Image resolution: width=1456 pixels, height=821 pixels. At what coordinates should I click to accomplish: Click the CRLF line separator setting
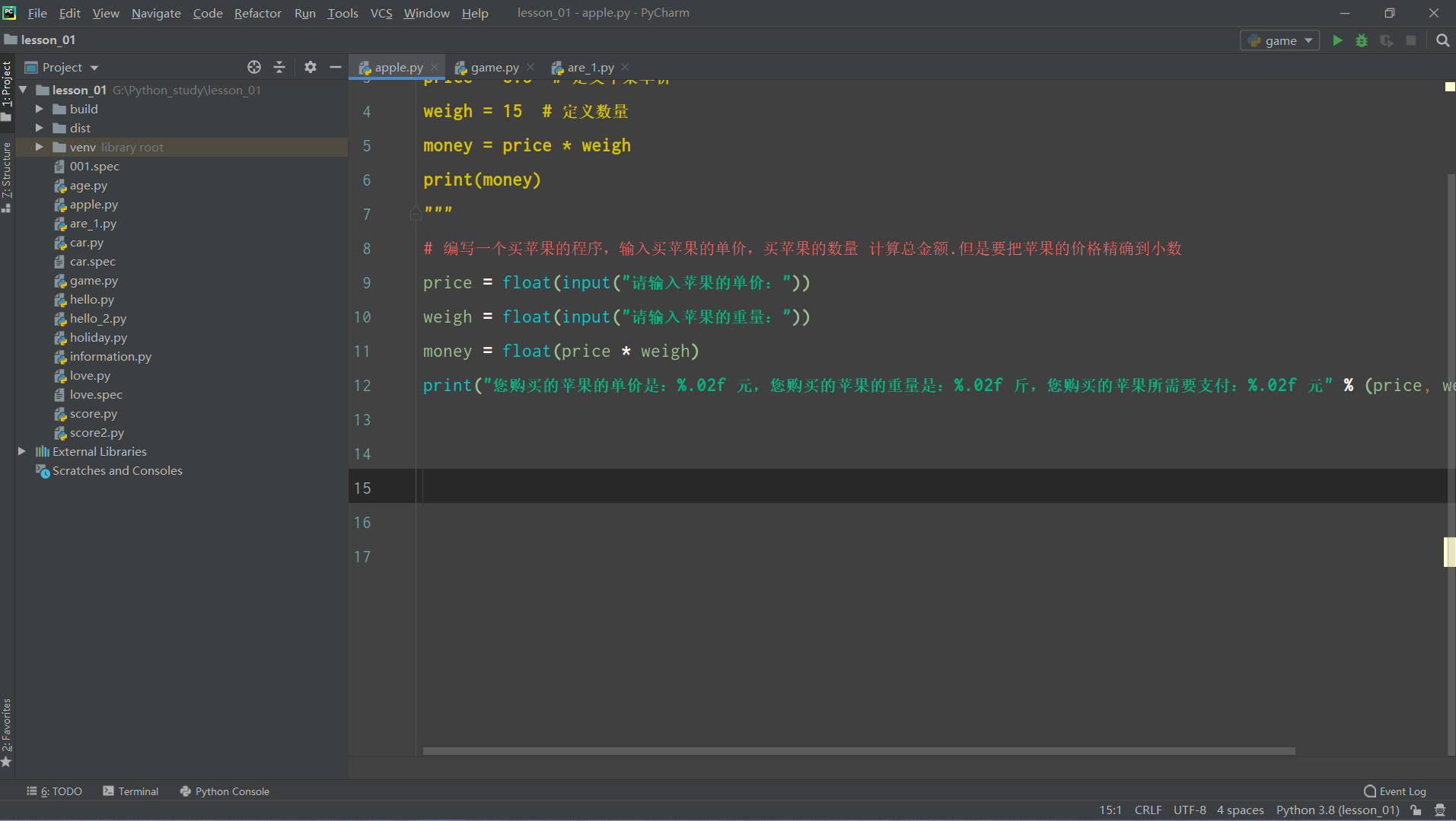pos(1148,810)
